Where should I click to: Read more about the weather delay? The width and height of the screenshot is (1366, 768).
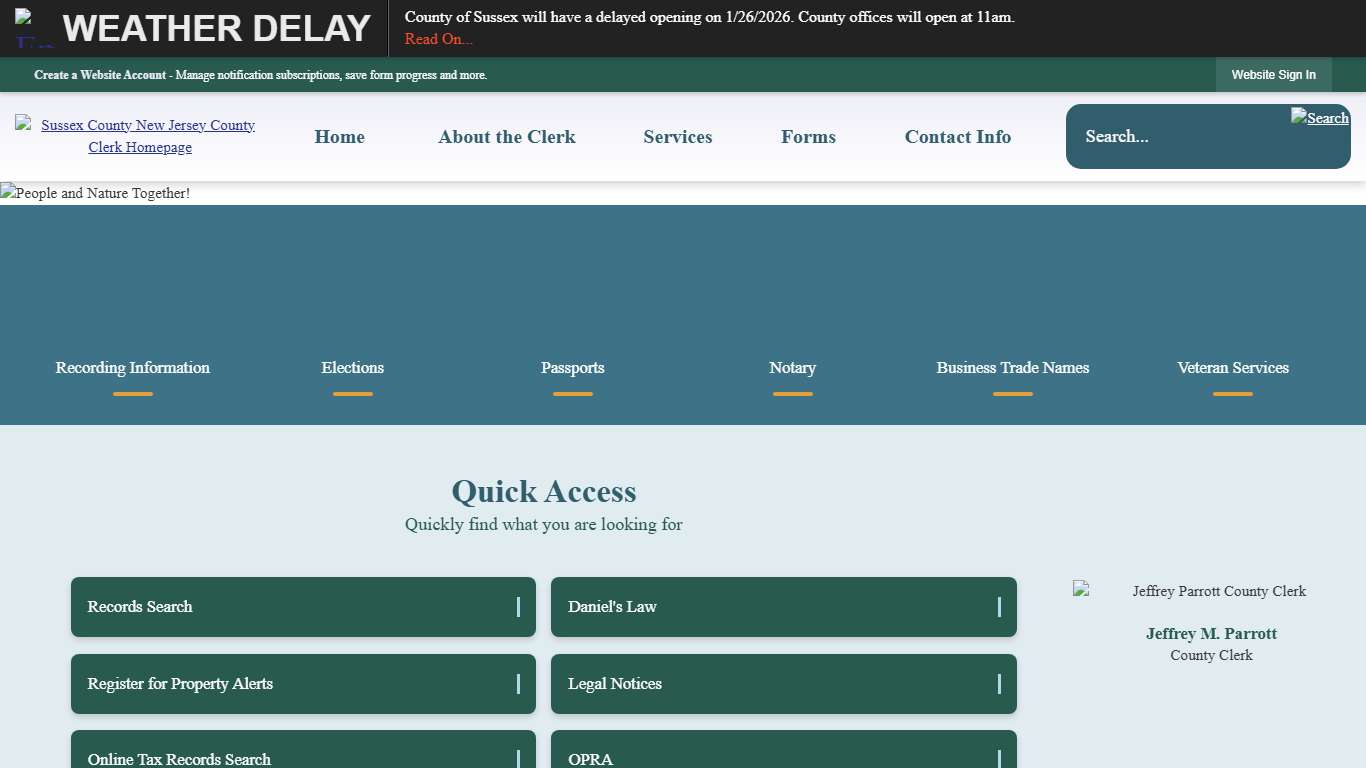coord(438,39)
